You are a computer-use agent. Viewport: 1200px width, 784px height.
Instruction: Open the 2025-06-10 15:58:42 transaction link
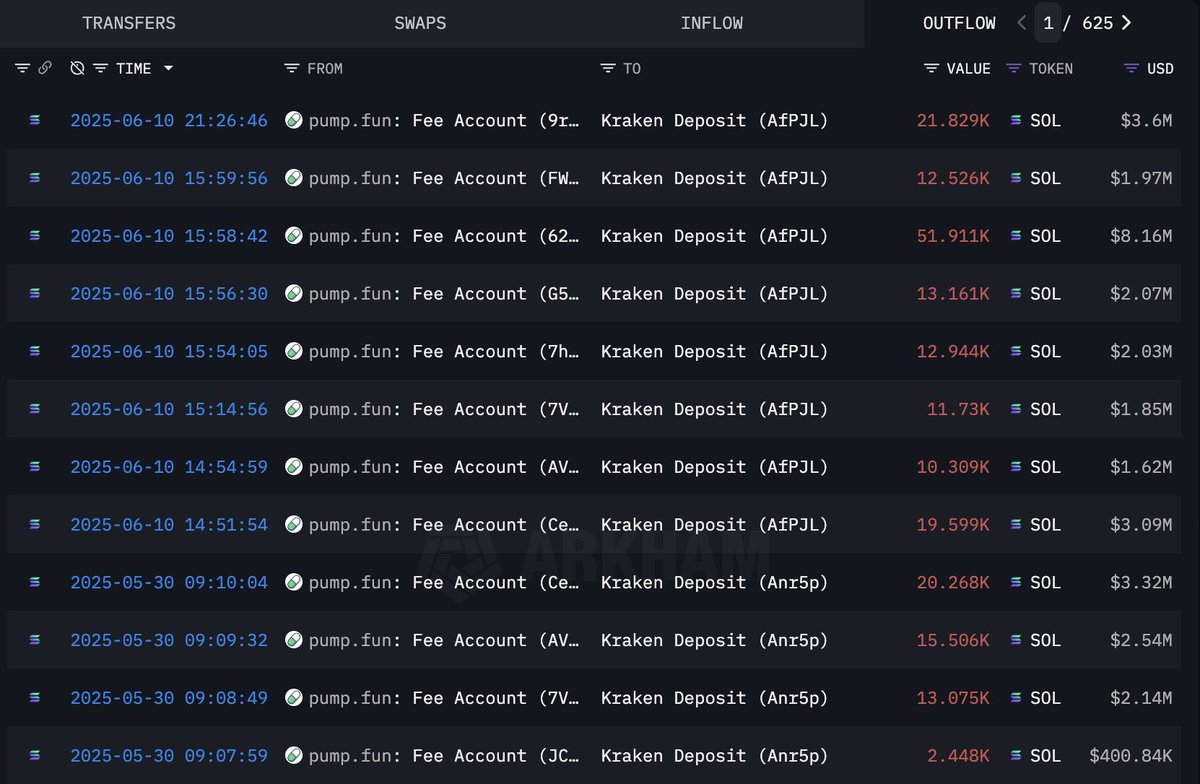point(169,236)
